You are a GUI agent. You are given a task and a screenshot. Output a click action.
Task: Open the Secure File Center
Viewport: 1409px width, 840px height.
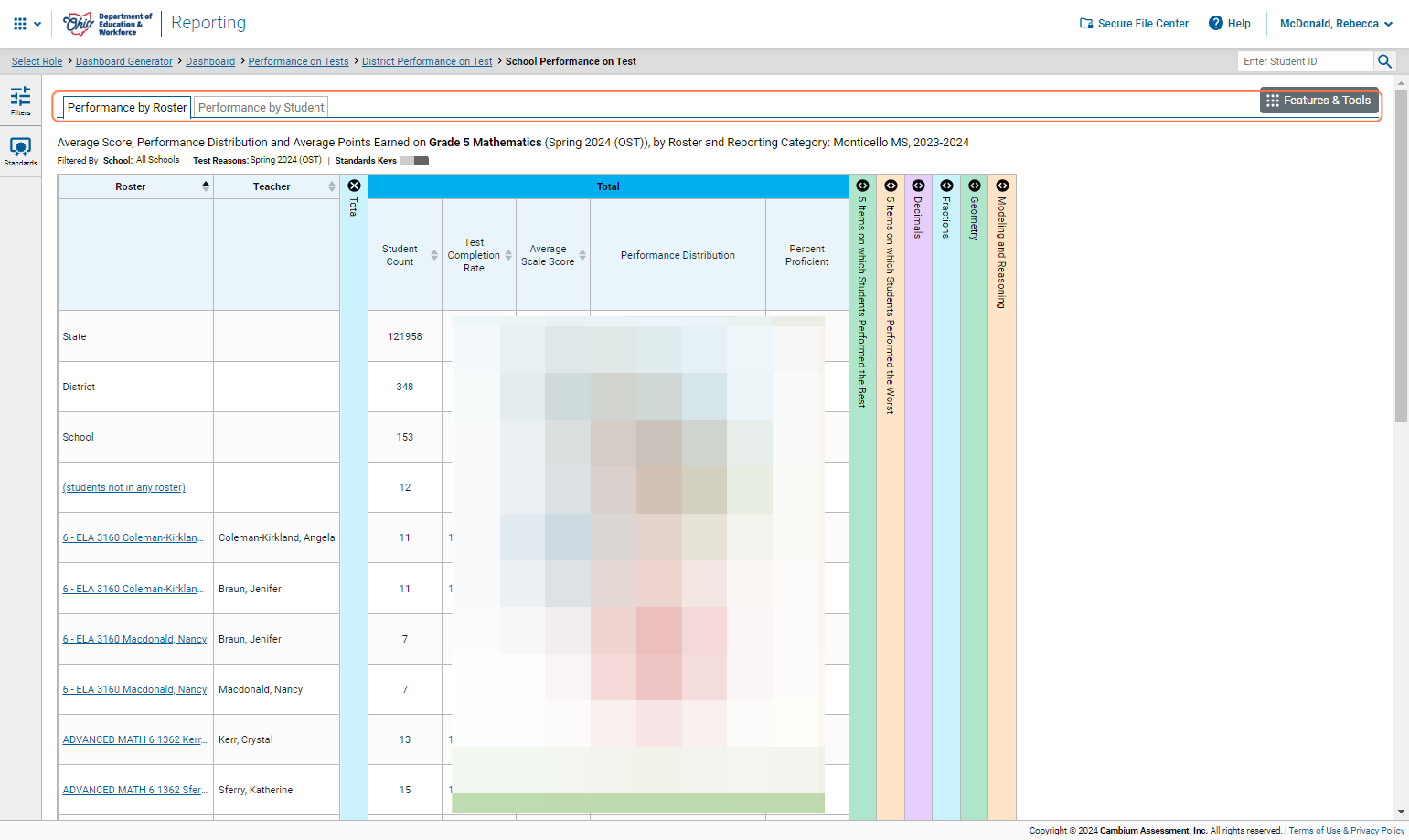(1134, 24)
